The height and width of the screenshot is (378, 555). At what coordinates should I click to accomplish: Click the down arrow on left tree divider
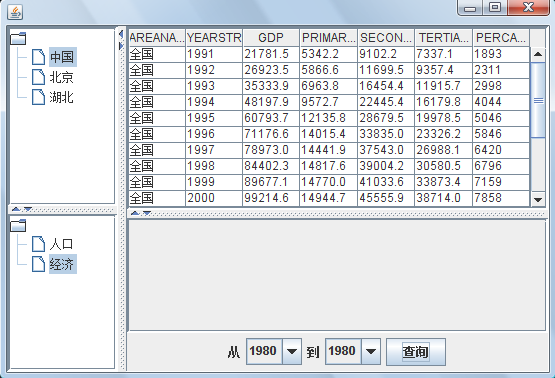coord(28,210)
